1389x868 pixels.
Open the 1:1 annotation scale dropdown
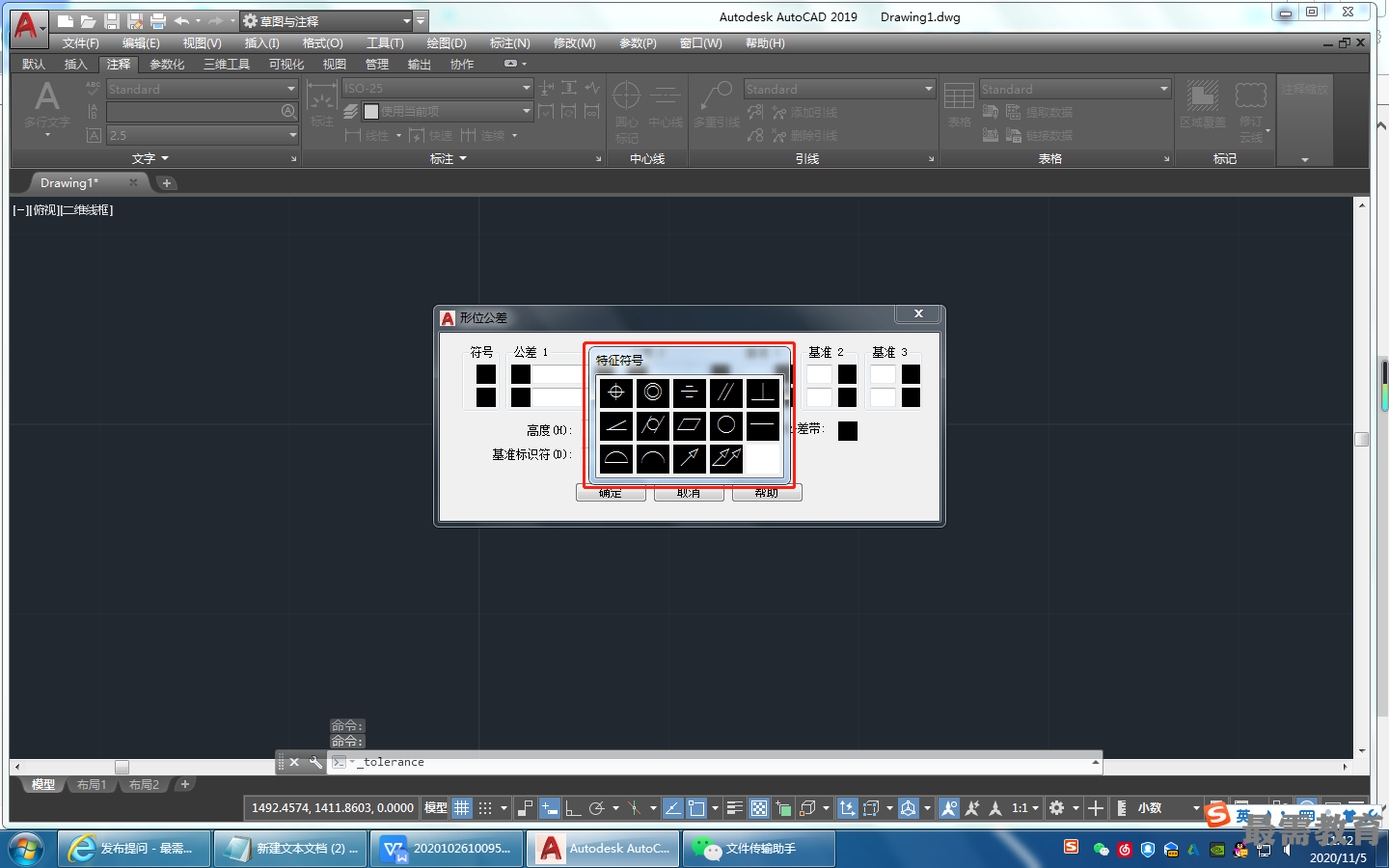click(1025, 808)
